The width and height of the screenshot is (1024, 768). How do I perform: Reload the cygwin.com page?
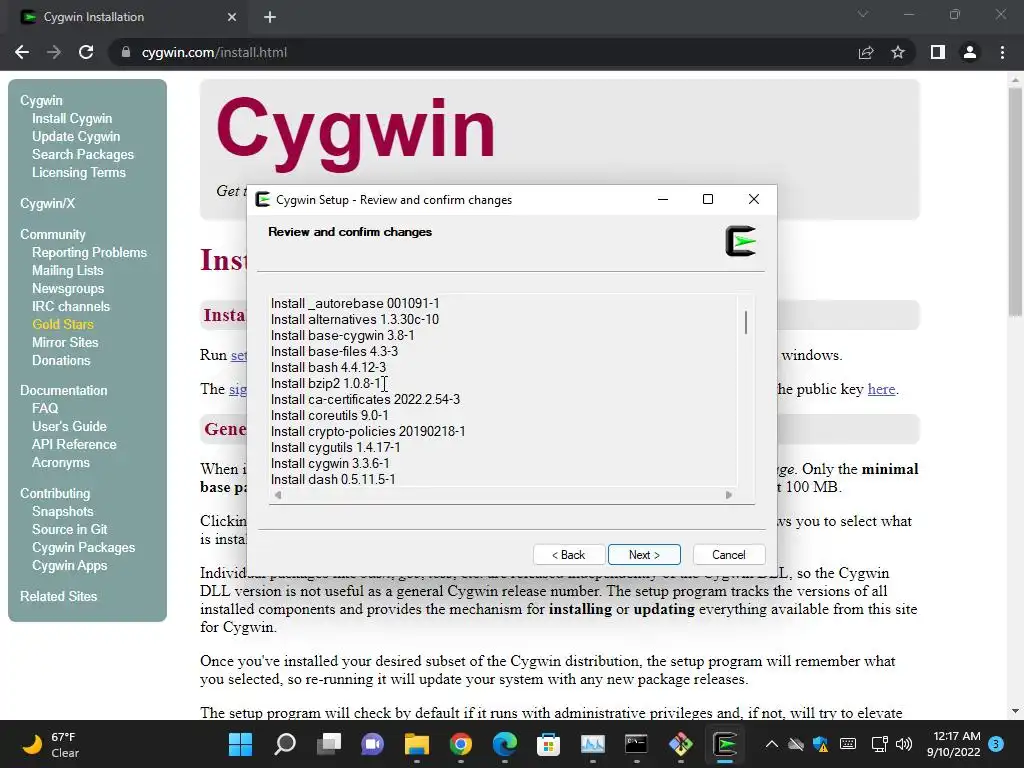(x=86, y=52)
